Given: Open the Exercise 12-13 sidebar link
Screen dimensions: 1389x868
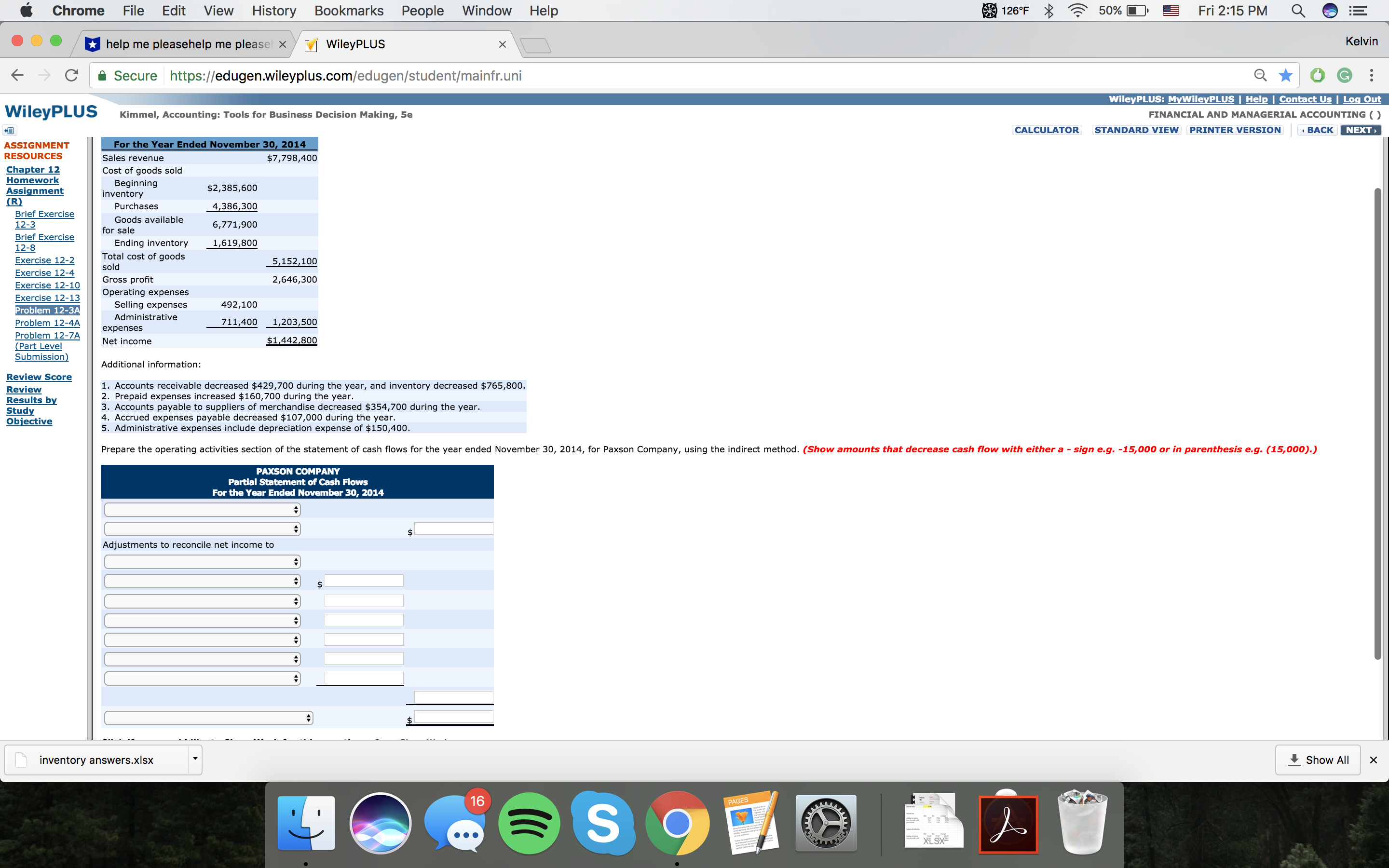Looking at the screenshot, I should click(48, 298).
